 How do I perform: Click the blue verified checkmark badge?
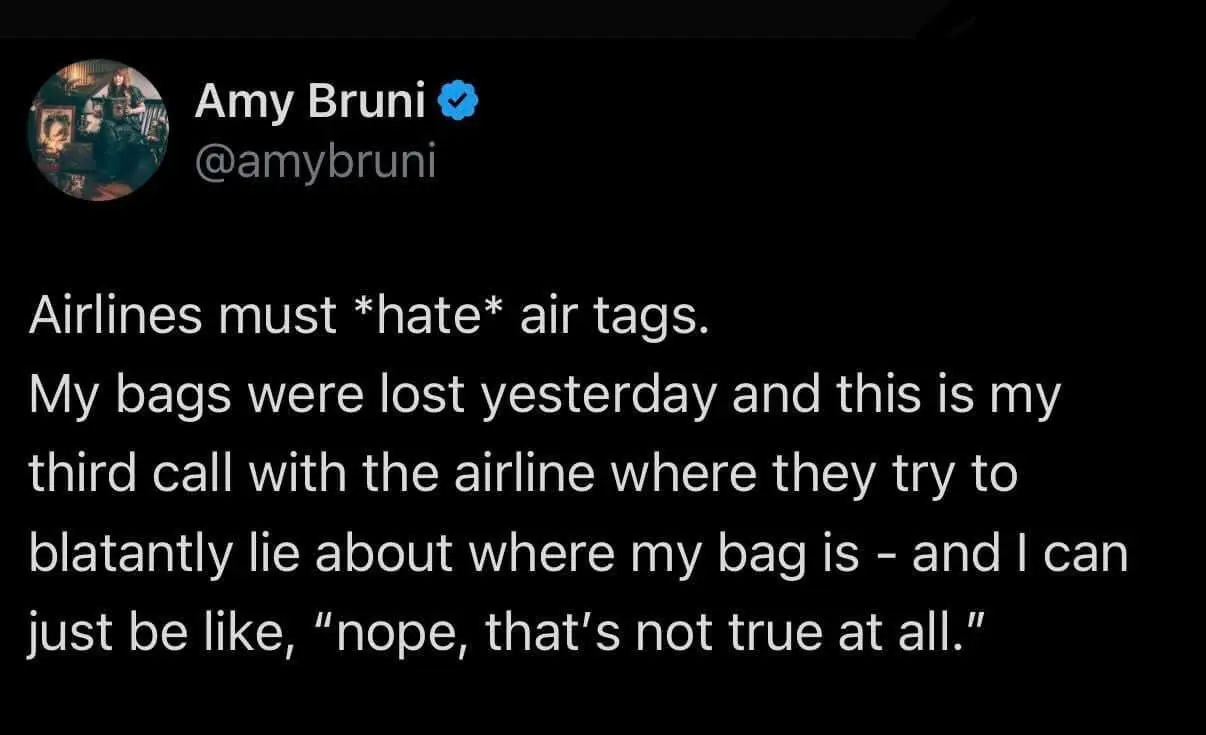click(460, 101)
